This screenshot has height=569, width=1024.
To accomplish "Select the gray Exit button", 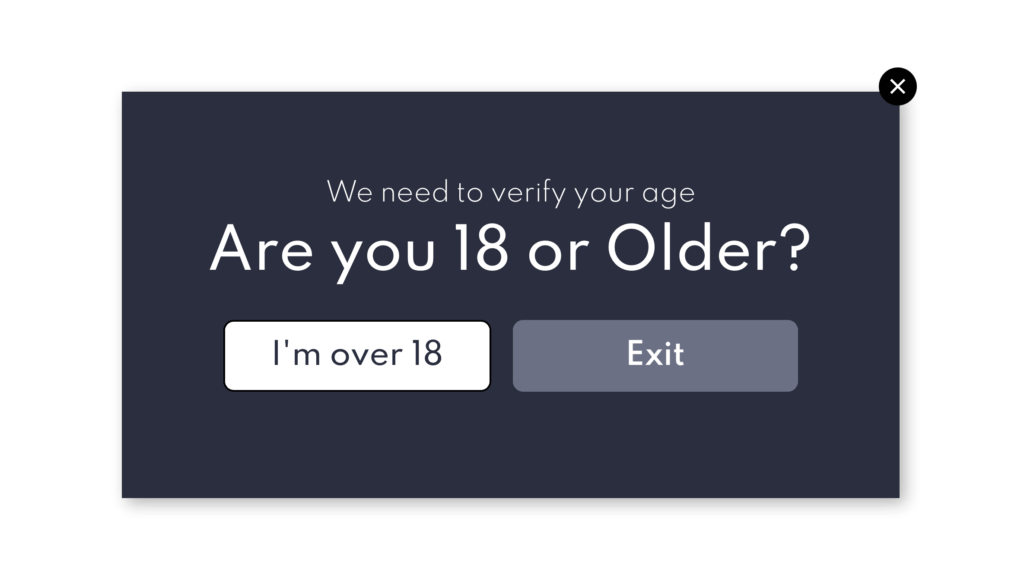I will [x=655, y=356].
